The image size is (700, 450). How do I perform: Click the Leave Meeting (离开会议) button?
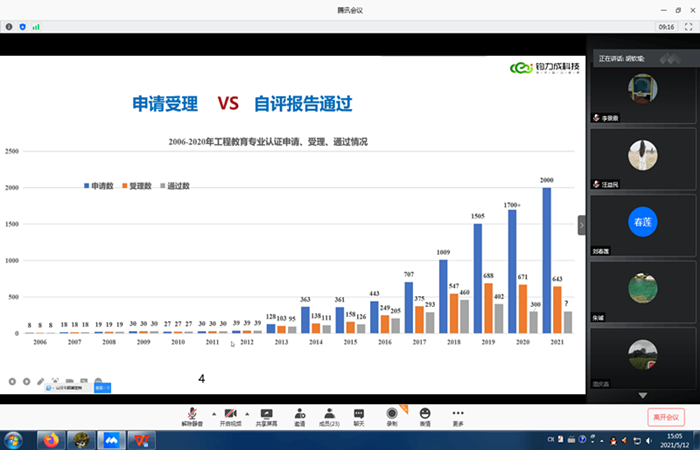pos(665,417)
